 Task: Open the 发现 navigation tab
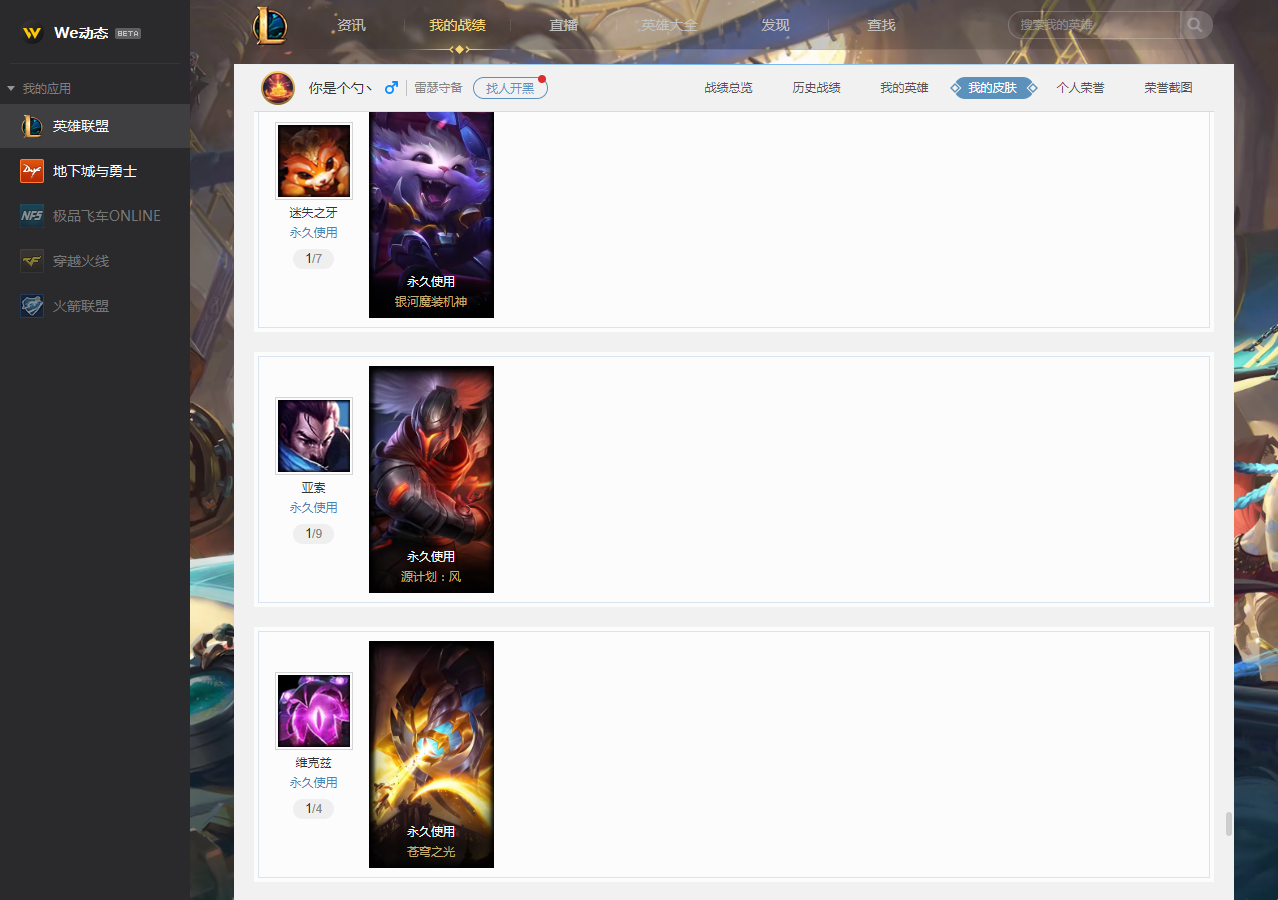[x=775, y=25]
